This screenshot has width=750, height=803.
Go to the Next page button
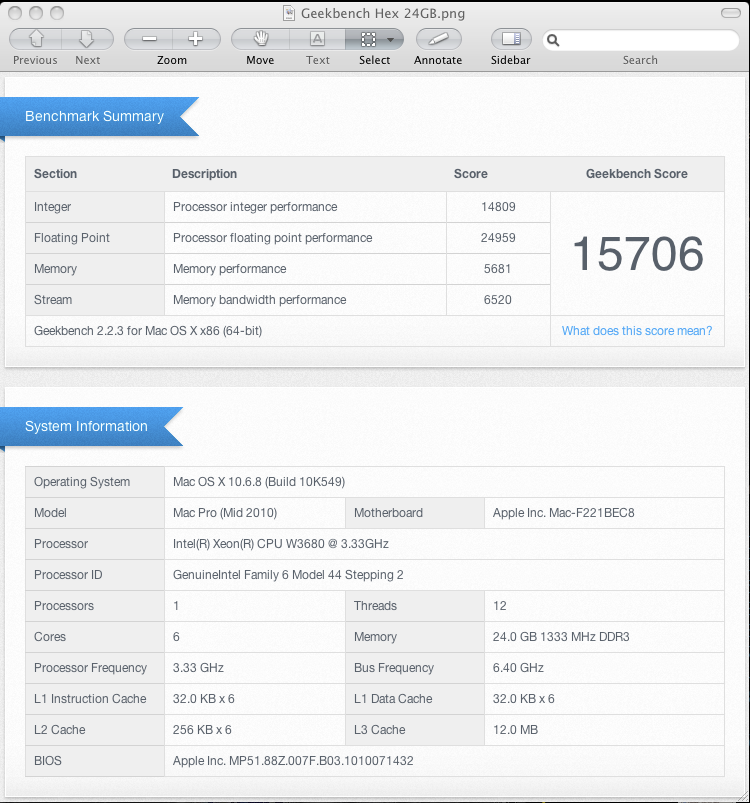[x=87, y=39]
